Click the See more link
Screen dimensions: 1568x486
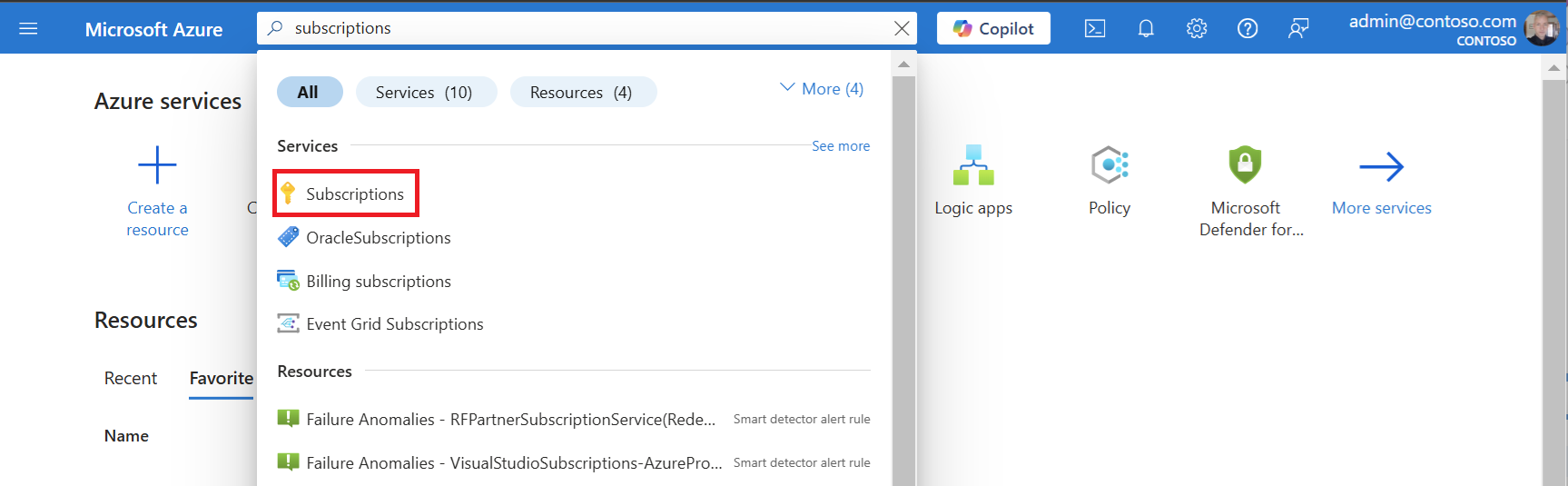[841, 145]
